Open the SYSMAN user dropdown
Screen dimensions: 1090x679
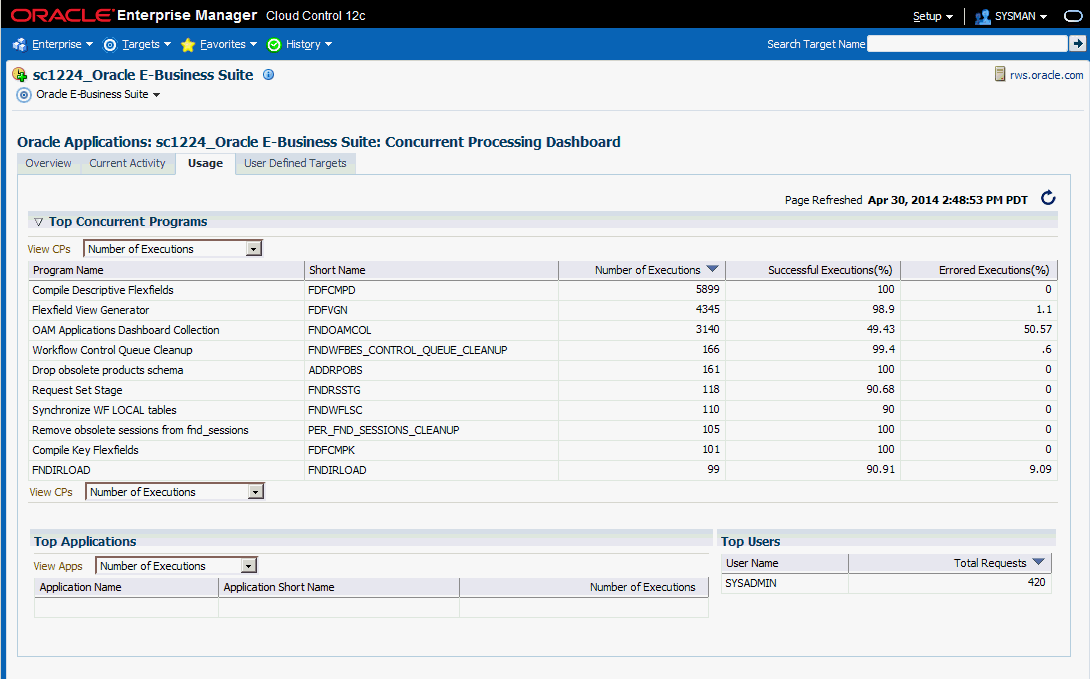[1020, 16]
